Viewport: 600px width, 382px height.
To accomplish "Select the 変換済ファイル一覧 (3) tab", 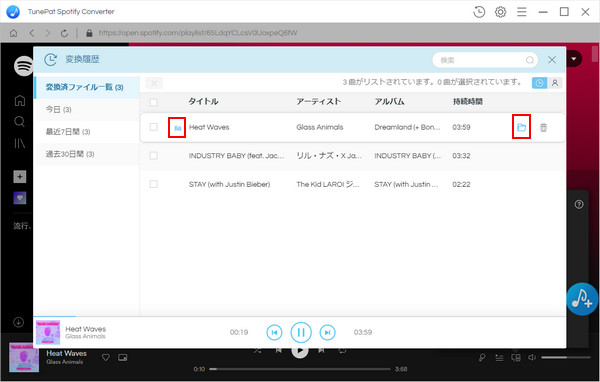I will [86, 87].
